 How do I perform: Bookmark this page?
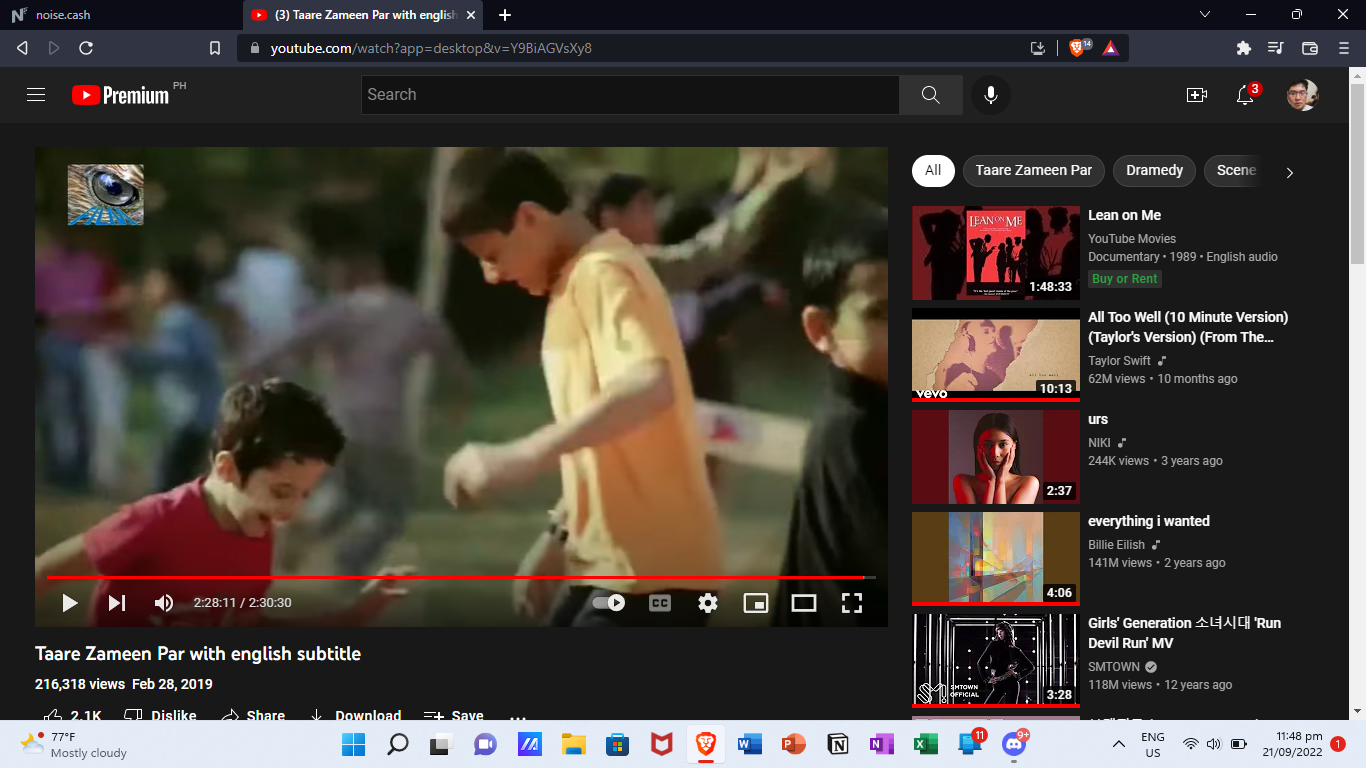[215, 48]
